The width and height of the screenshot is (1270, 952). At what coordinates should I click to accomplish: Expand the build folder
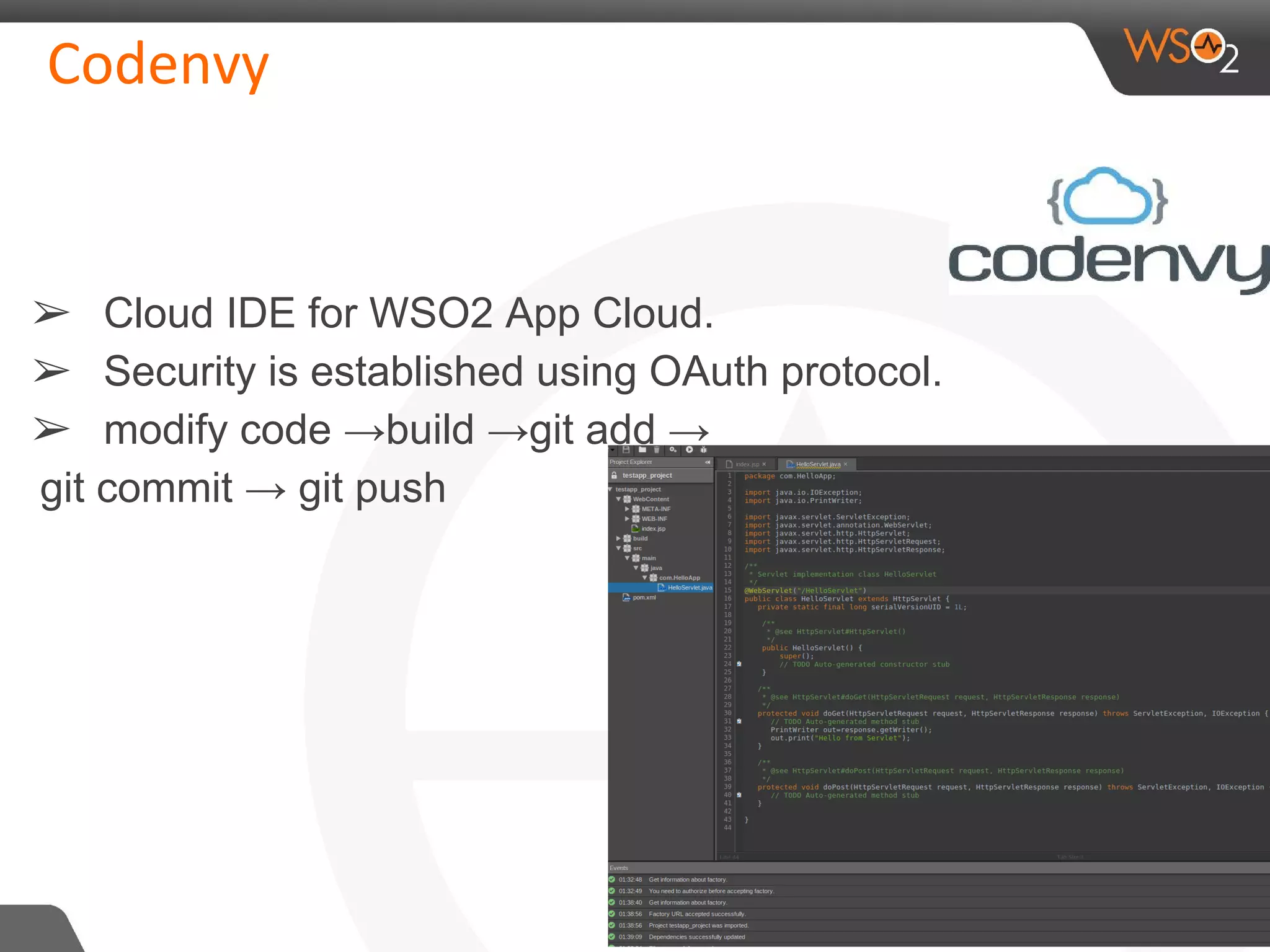coord(618,539)
